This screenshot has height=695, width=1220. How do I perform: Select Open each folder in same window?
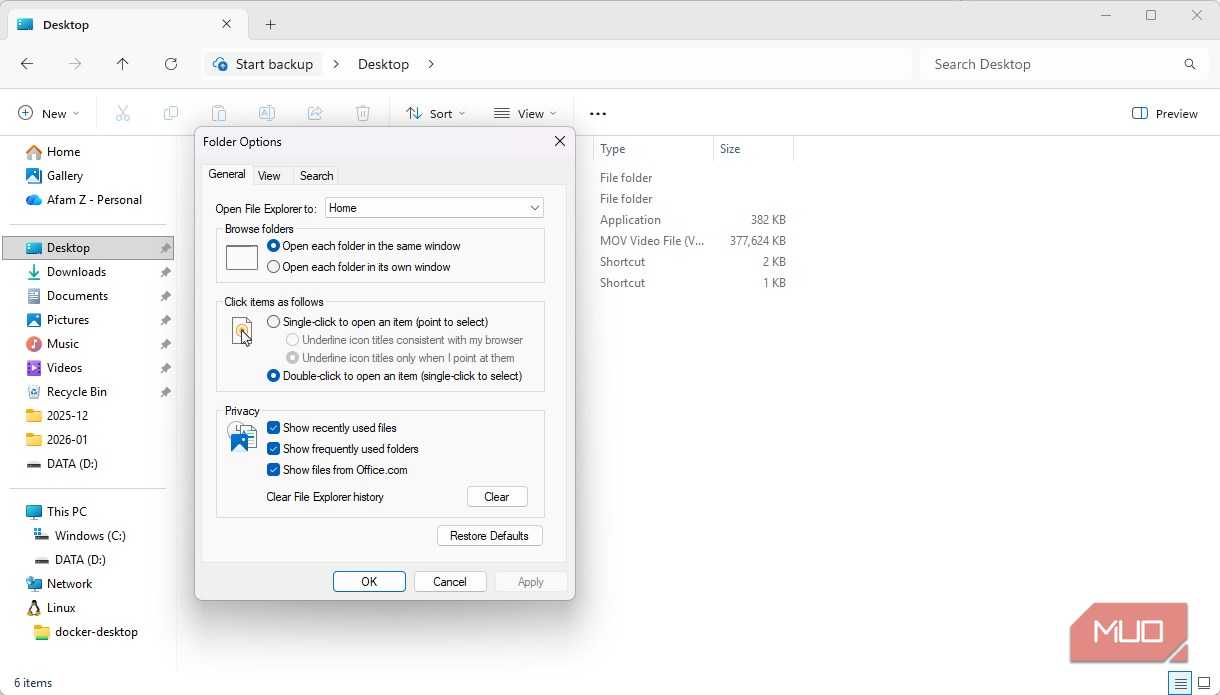click(274, 246)
